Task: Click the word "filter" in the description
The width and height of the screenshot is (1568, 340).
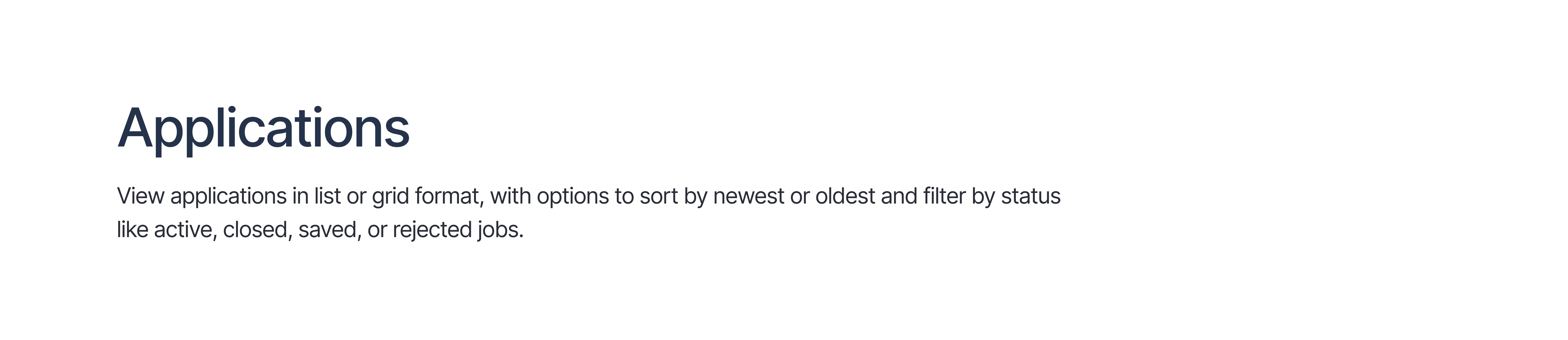Action: point(944,196)
